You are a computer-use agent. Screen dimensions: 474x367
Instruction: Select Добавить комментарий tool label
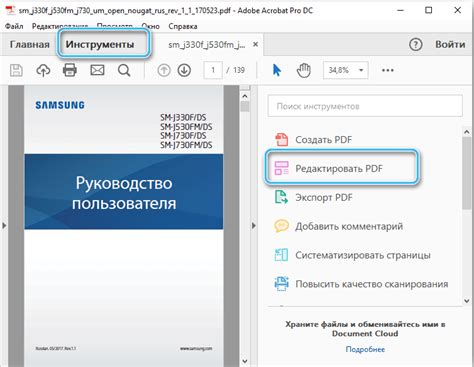tap(349, 226)
